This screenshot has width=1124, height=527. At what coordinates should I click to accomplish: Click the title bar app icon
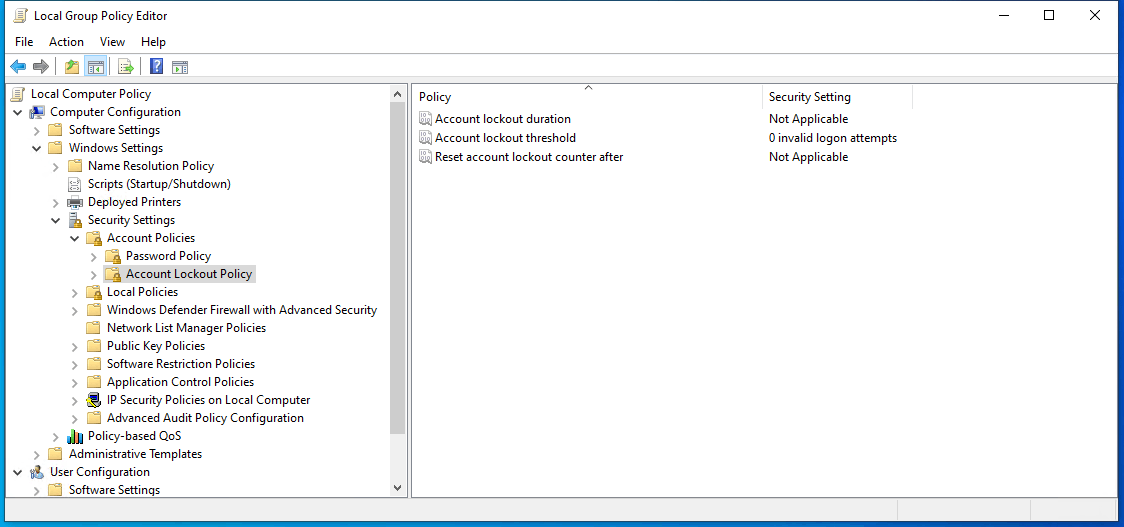[20, 16]
